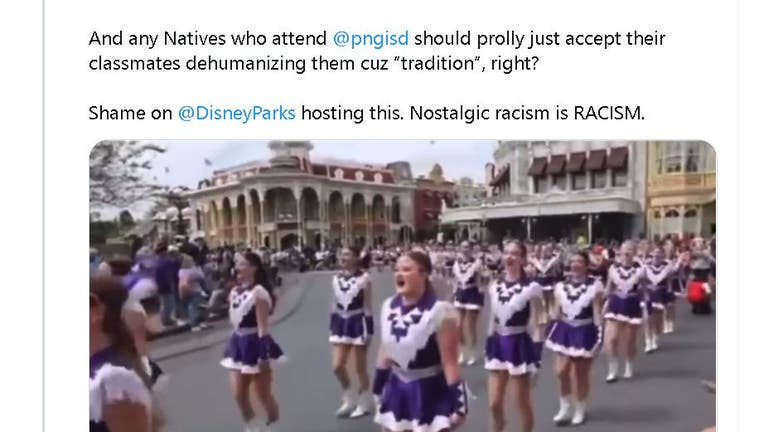
Task: Click the words "Shame on" in the tweet
Action: click(x=130, y=113)
